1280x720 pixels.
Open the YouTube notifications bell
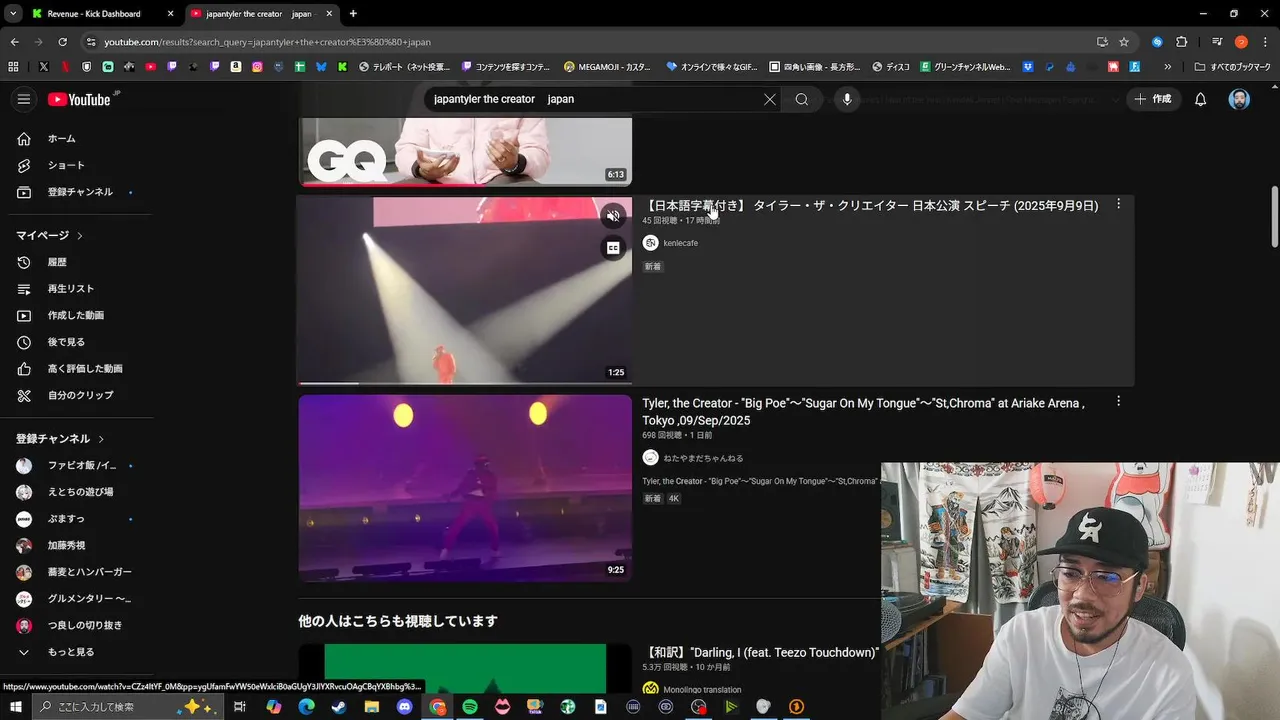click(x=1201, y=99)
